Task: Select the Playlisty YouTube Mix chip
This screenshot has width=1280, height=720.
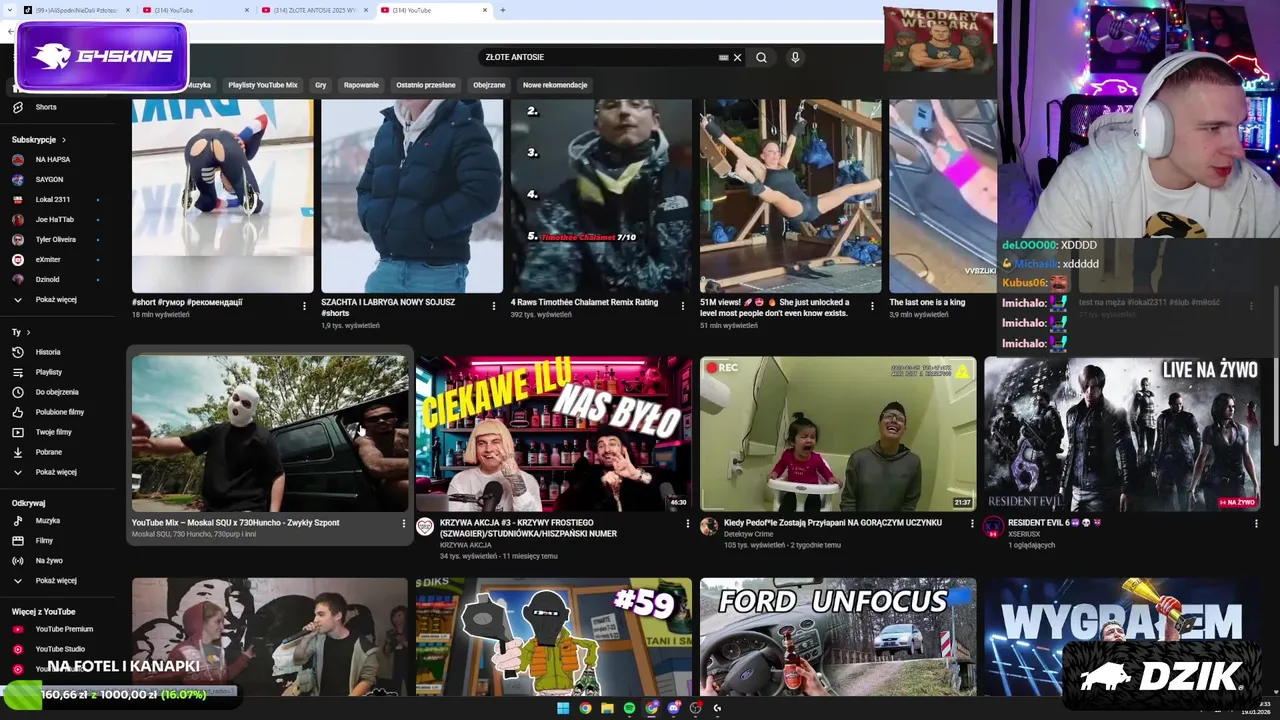Action: 263,85
